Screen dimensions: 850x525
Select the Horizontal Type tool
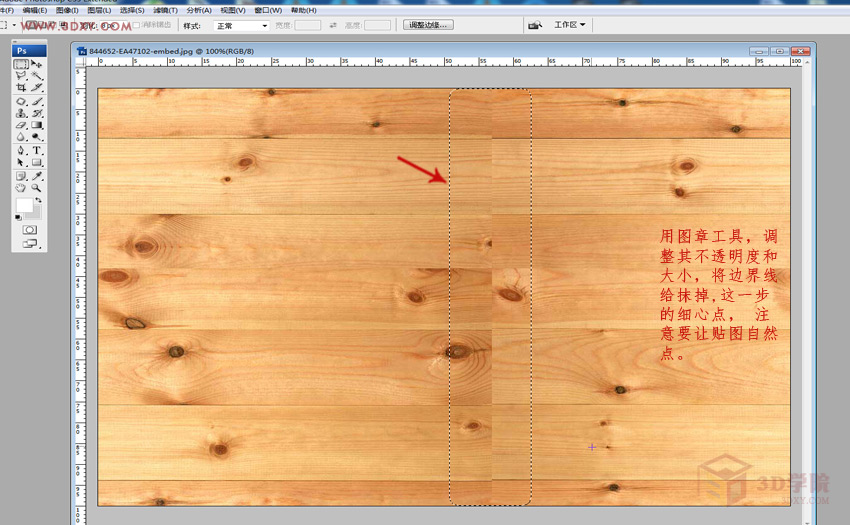coord(37,151)
